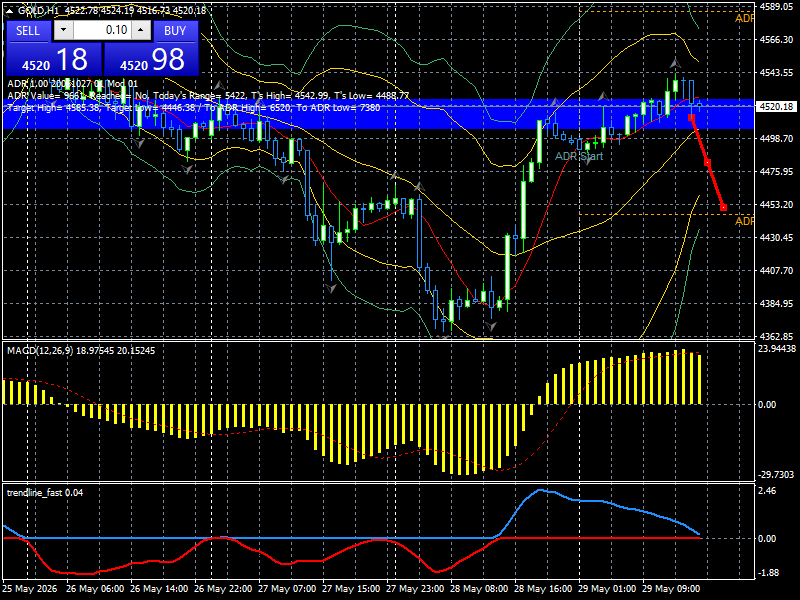The height and width of the screenshot is (600, 800).
Task: Click the 4589.05 price axis label
Action: (x=777, y=7)
